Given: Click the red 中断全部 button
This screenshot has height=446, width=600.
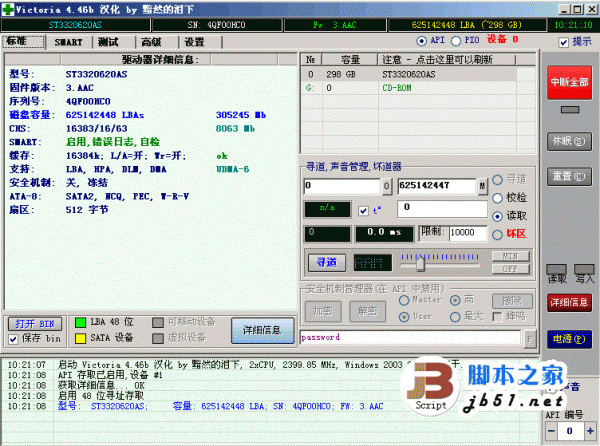Looking at the screenshot, I should [569, 82].
